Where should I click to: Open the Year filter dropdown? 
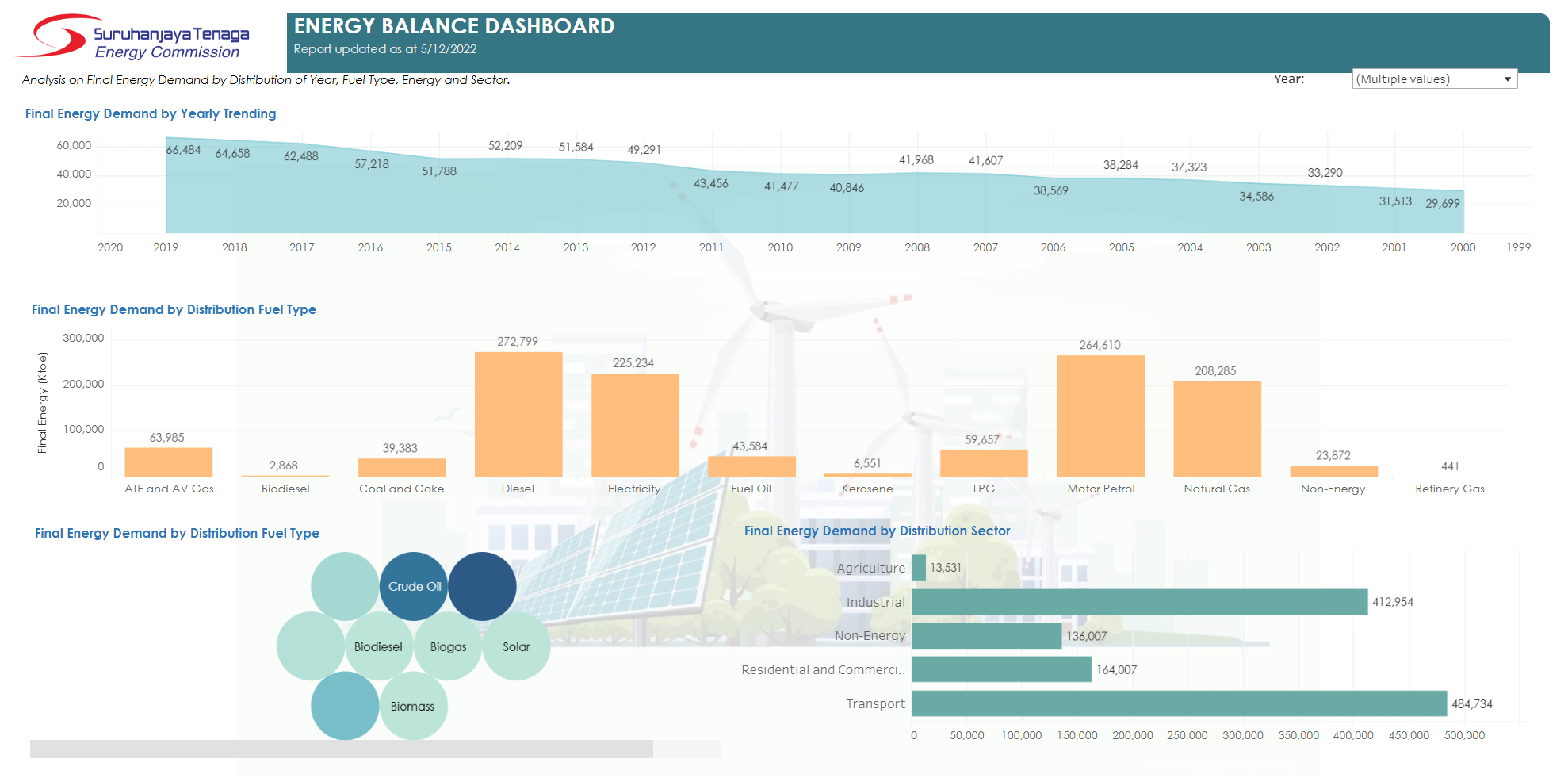1433,79
